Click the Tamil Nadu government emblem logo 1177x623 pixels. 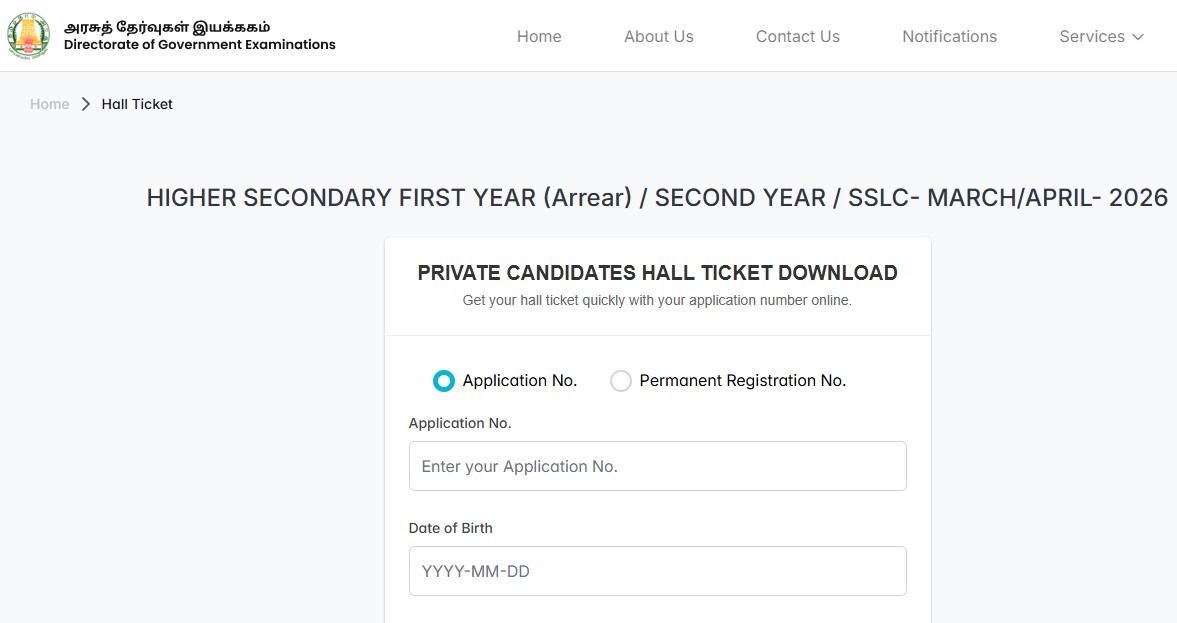(x=27, y=35)
